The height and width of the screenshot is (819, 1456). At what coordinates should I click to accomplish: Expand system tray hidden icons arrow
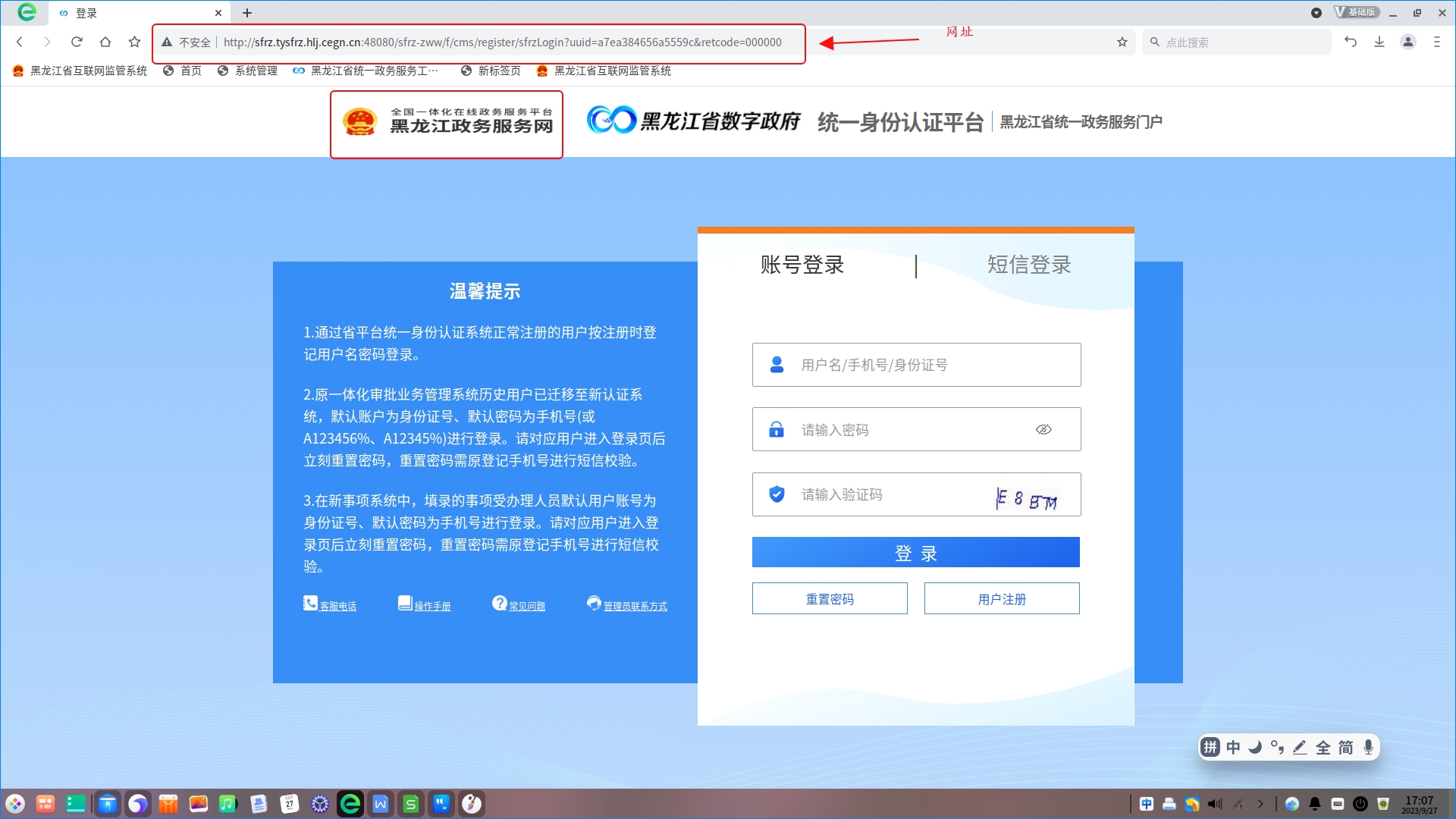(1260, 804)
